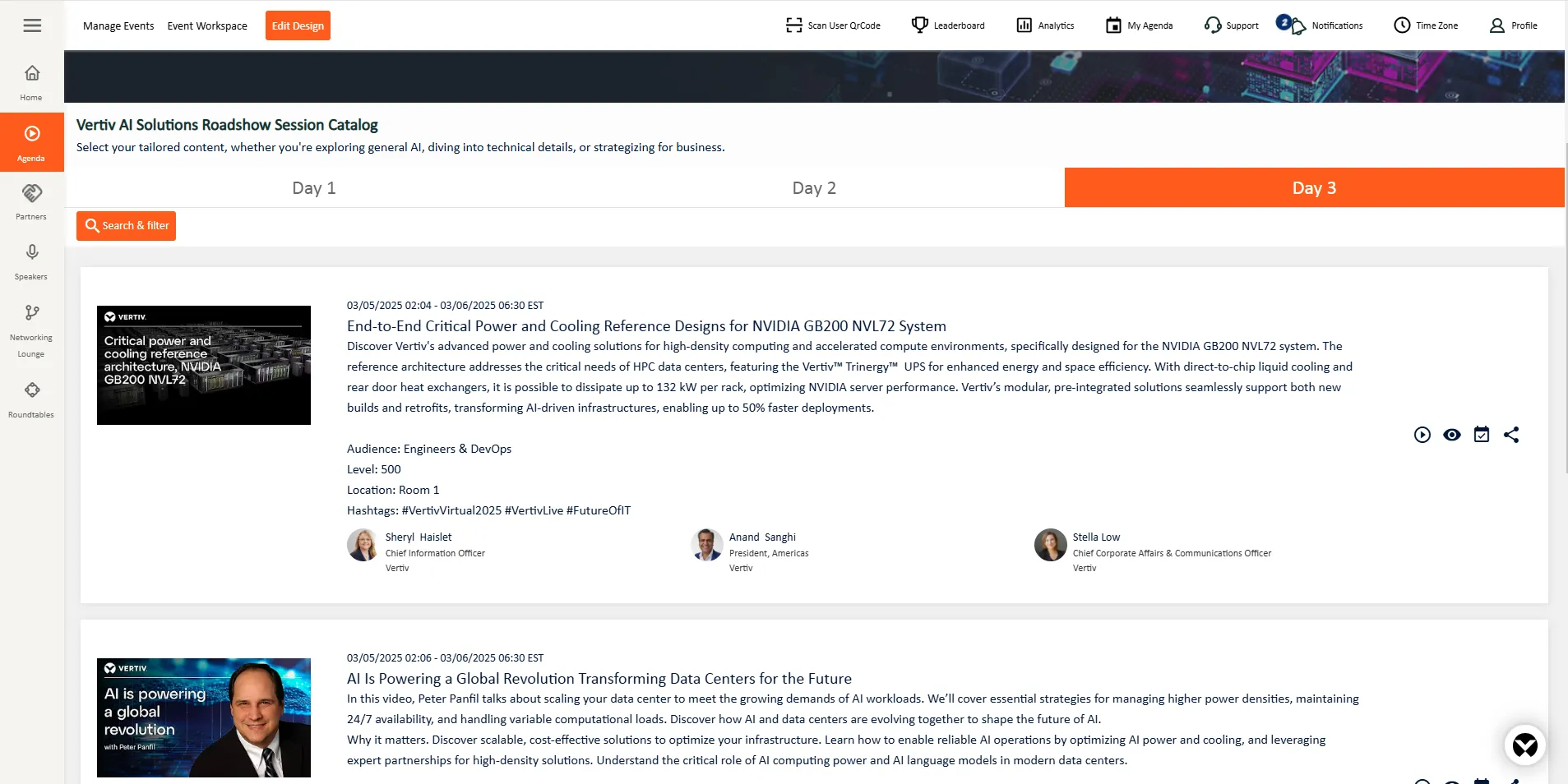Open Manage Events
Image resolution: width=1568 pixels, height=784 pixels.
118,25
